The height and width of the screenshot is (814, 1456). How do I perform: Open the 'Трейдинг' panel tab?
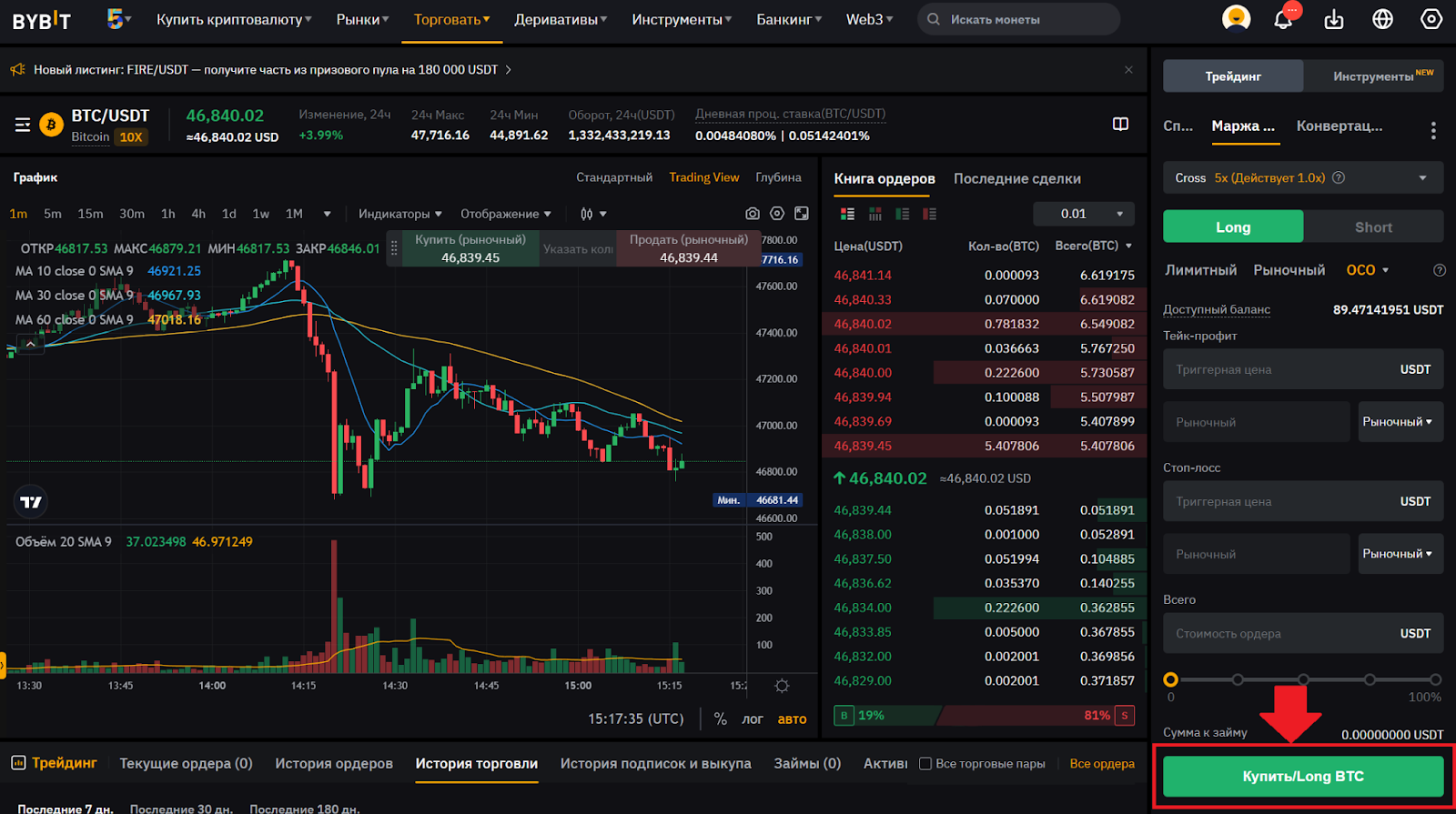pos(1233,76)
